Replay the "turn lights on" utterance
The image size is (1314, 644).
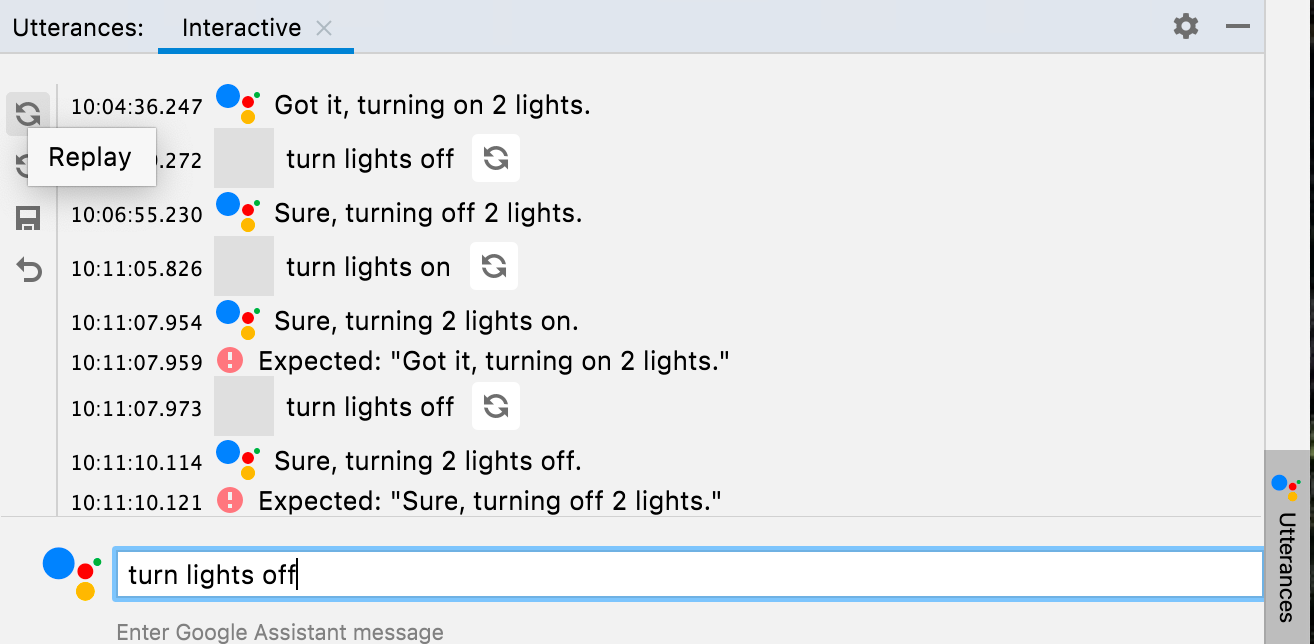[493, 266]
